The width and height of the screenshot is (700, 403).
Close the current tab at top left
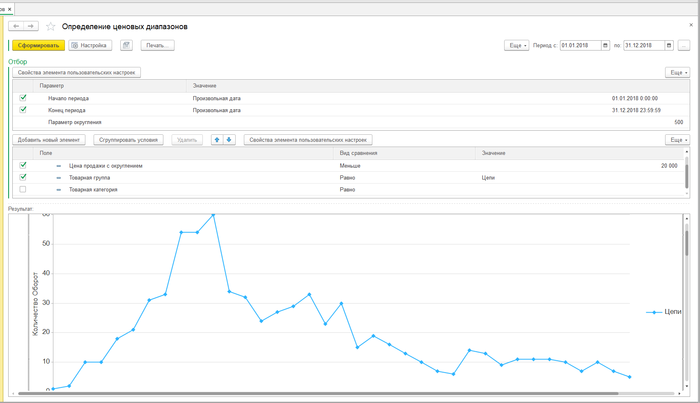coord(10,8)
